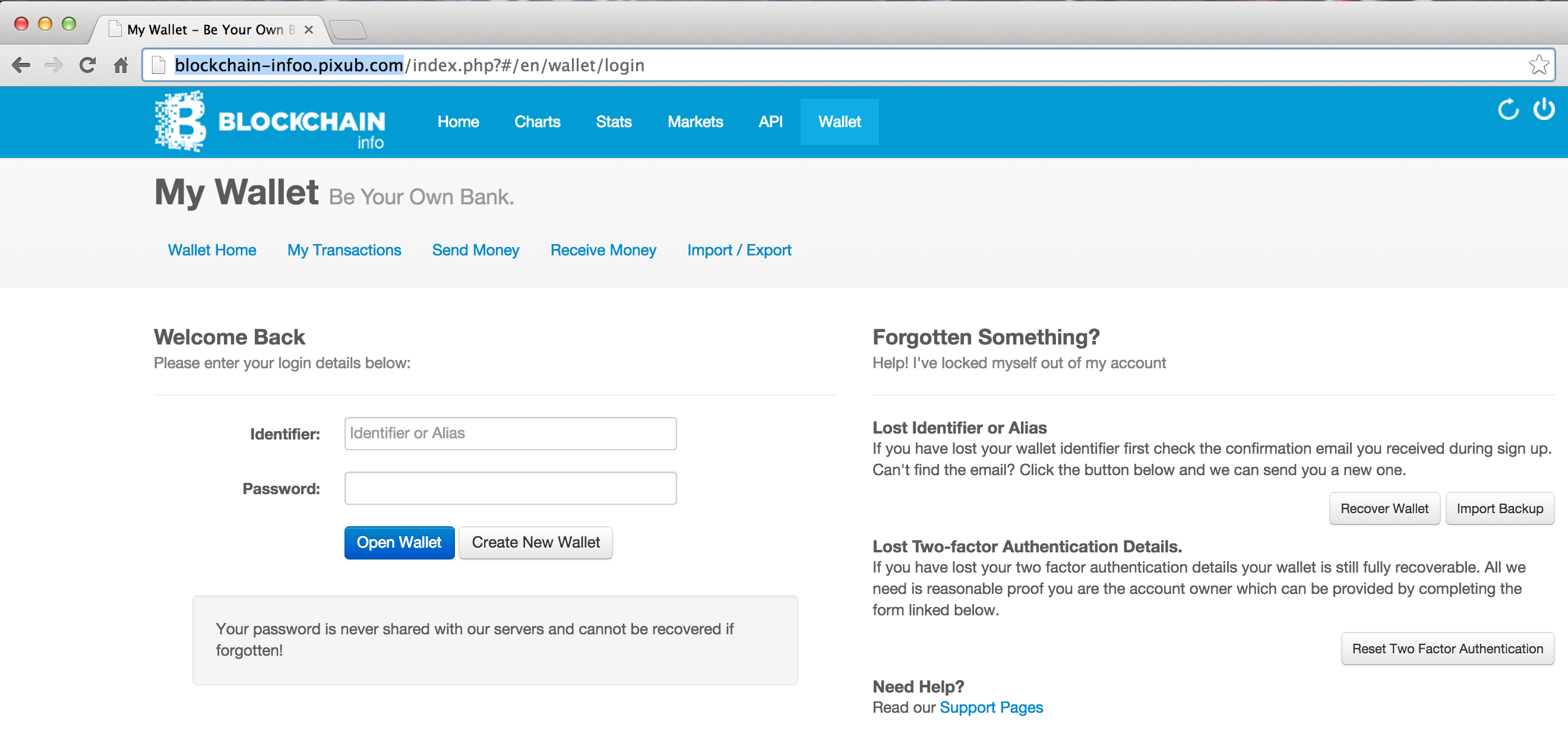Viewport: 1568px width, 746px height.
Task: Click the wallet refresh icon in header
Action: 1509,109
